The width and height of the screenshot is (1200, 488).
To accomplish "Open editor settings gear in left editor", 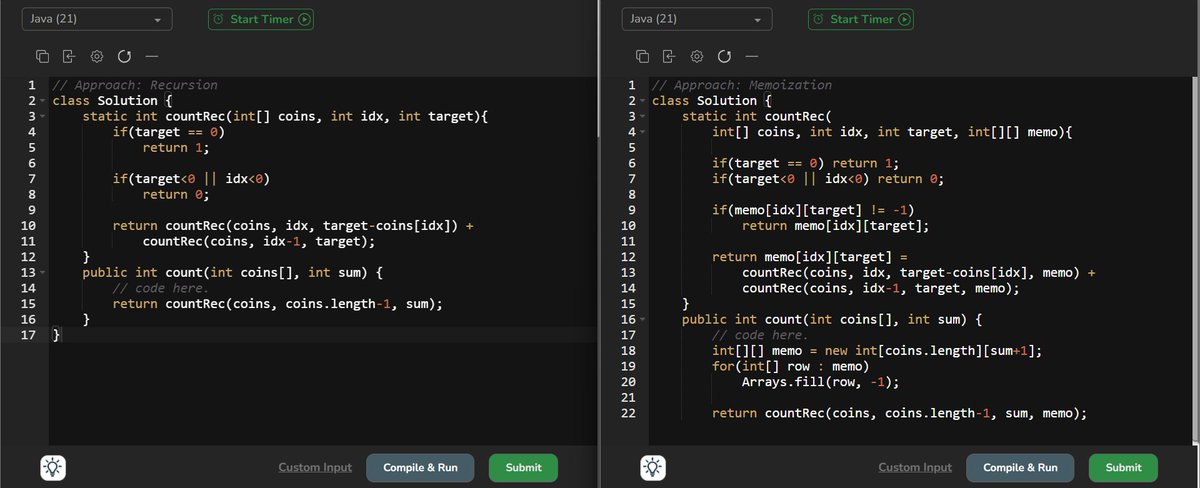I will pyautogui.click(x=97, y=56).
